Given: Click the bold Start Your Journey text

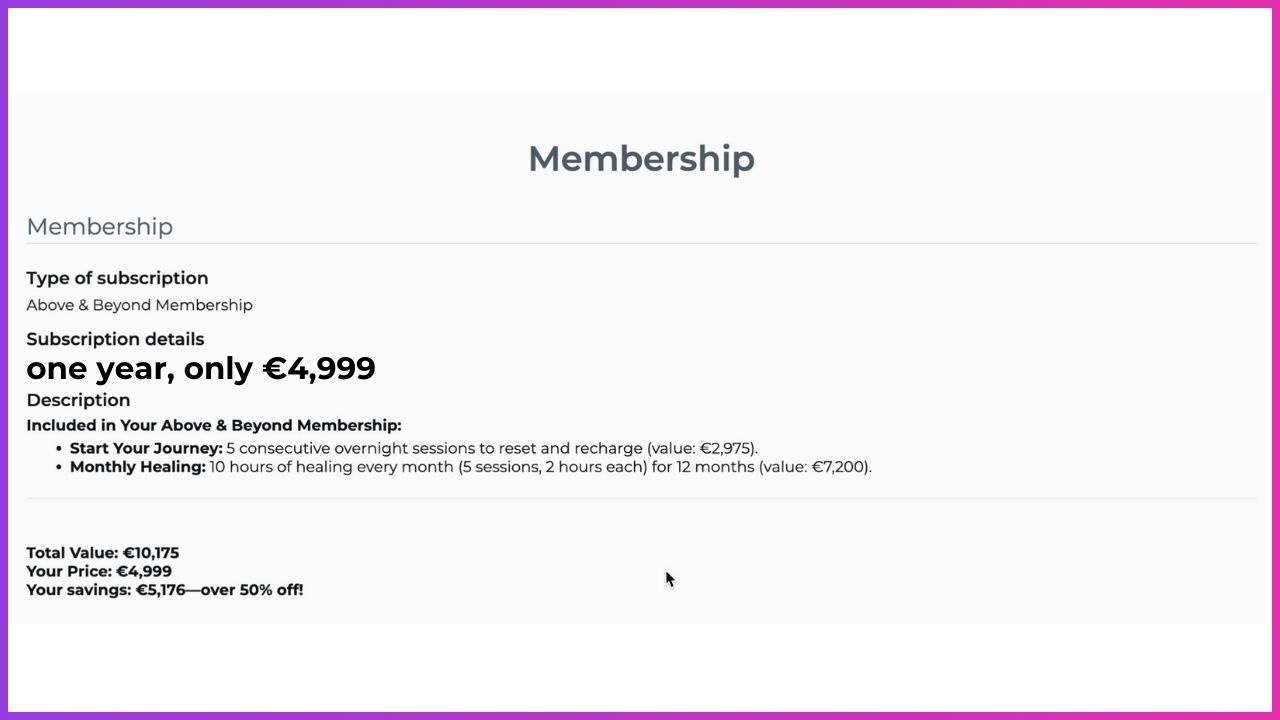Looking at the screenshot, I should click(x=146, y=448).
